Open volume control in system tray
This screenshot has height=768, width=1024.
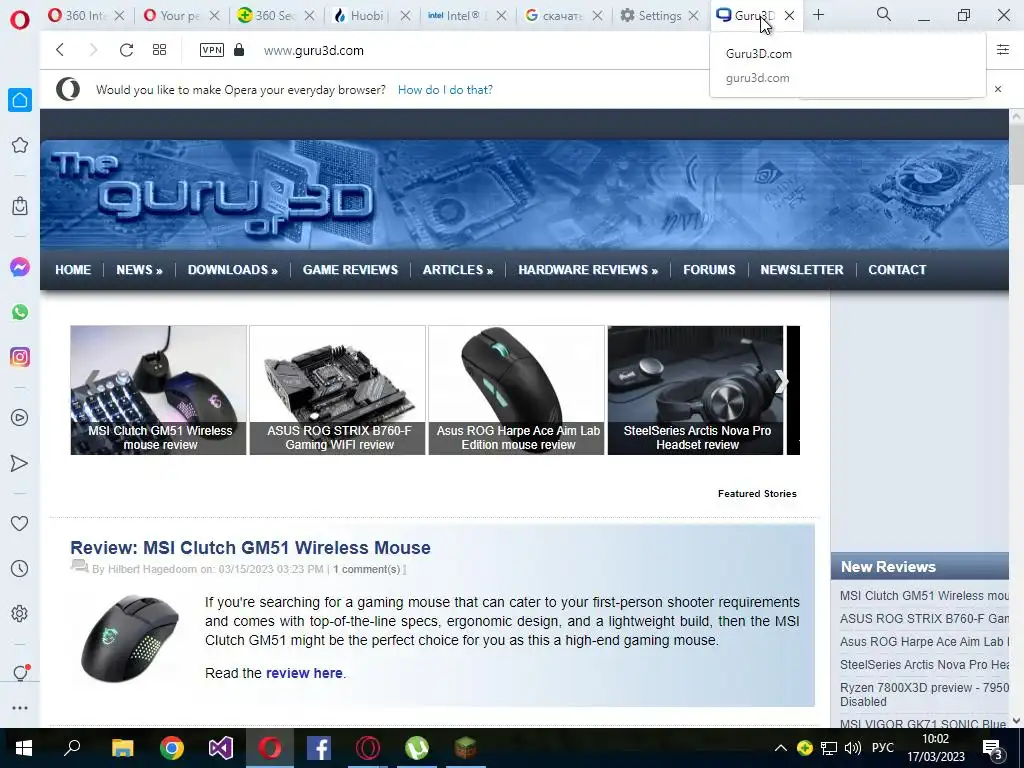pyautogui.click(x=852, y=748)
